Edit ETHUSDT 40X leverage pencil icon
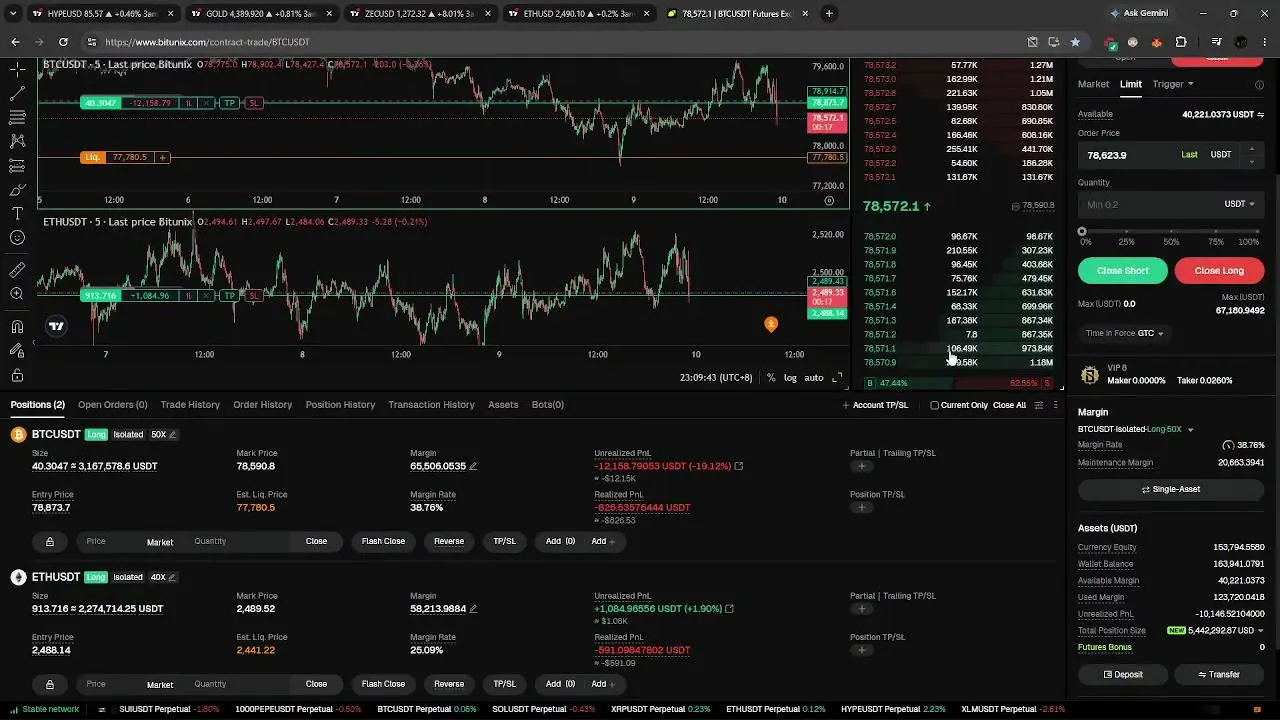 point(172,577)
